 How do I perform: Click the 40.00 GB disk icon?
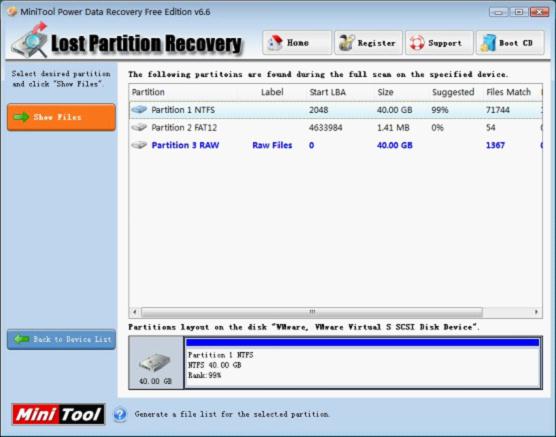pyautogui.click(x=155, y=363)
